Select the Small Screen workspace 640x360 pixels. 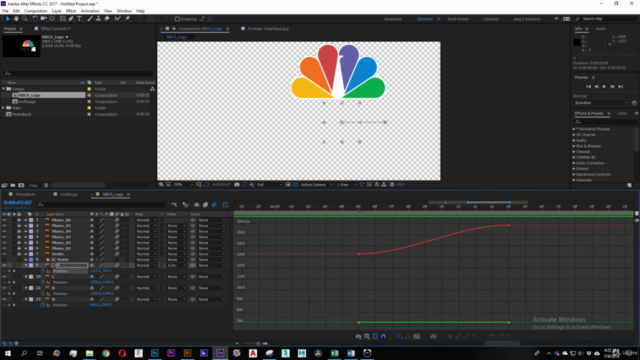[x=458, y=19]
